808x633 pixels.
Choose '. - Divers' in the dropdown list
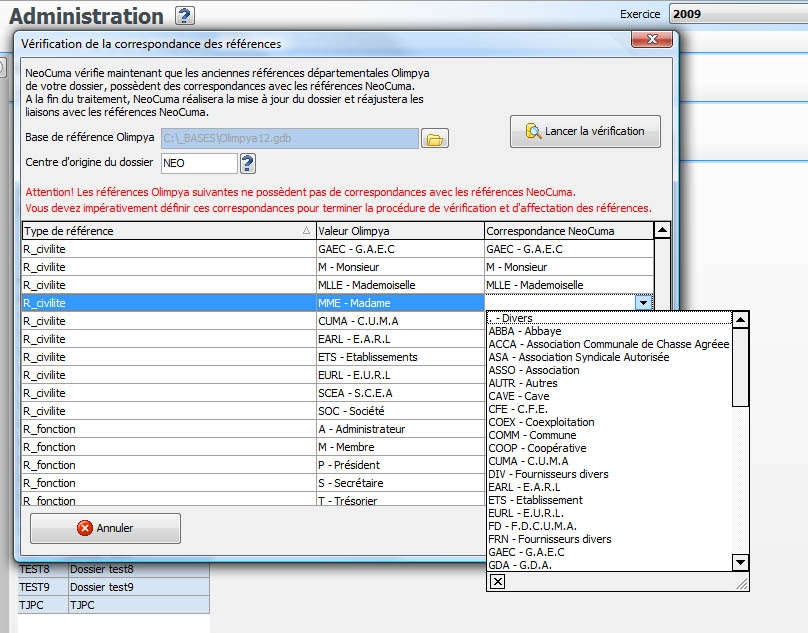(x=609, y=318)
